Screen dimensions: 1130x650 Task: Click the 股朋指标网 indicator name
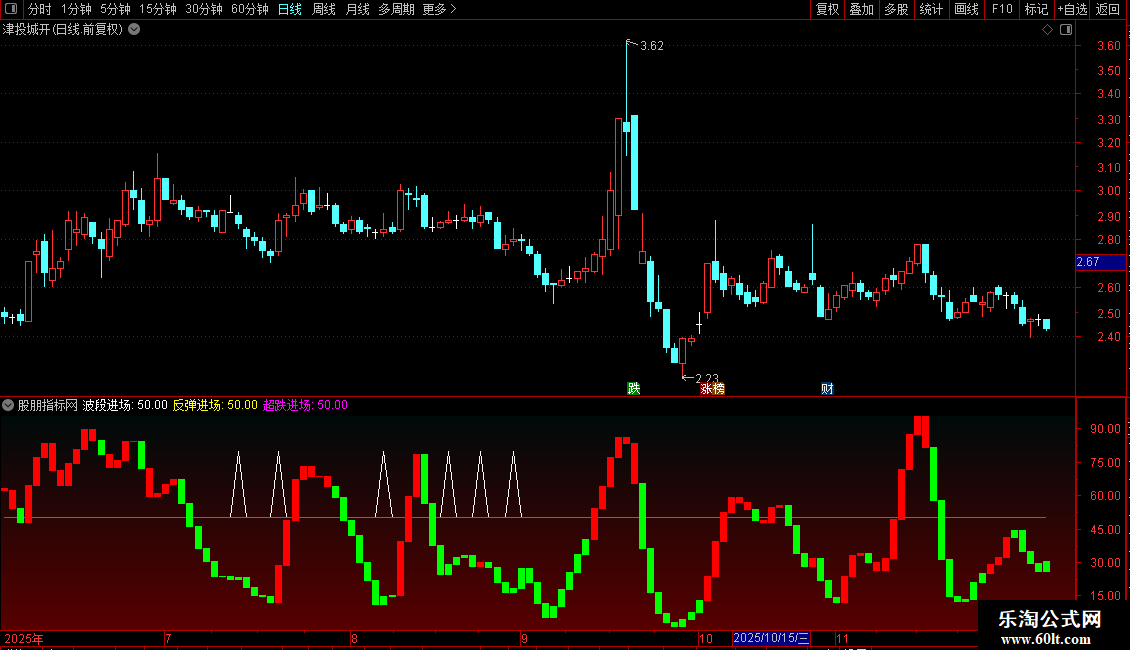pos(48,405)
